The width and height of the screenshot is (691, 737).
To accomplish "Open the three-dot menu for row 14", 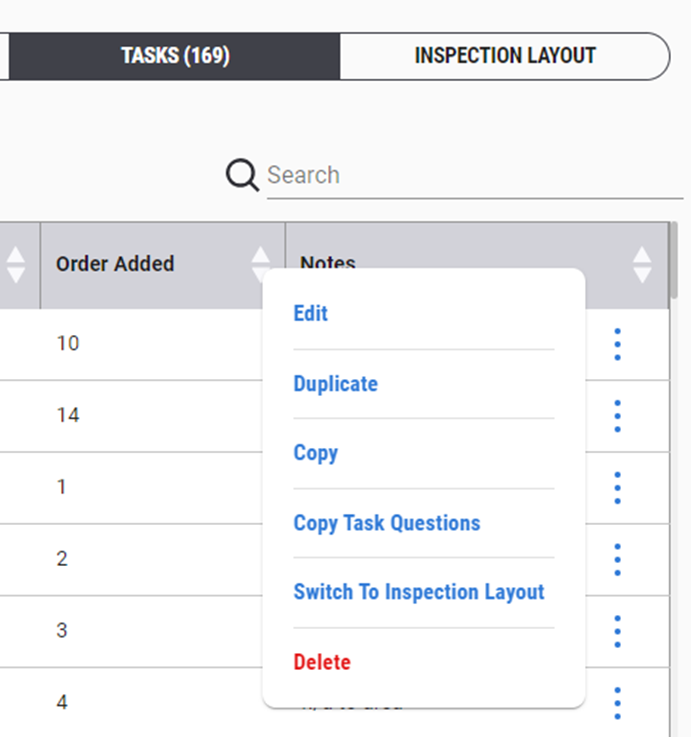I will pos(617,416).
